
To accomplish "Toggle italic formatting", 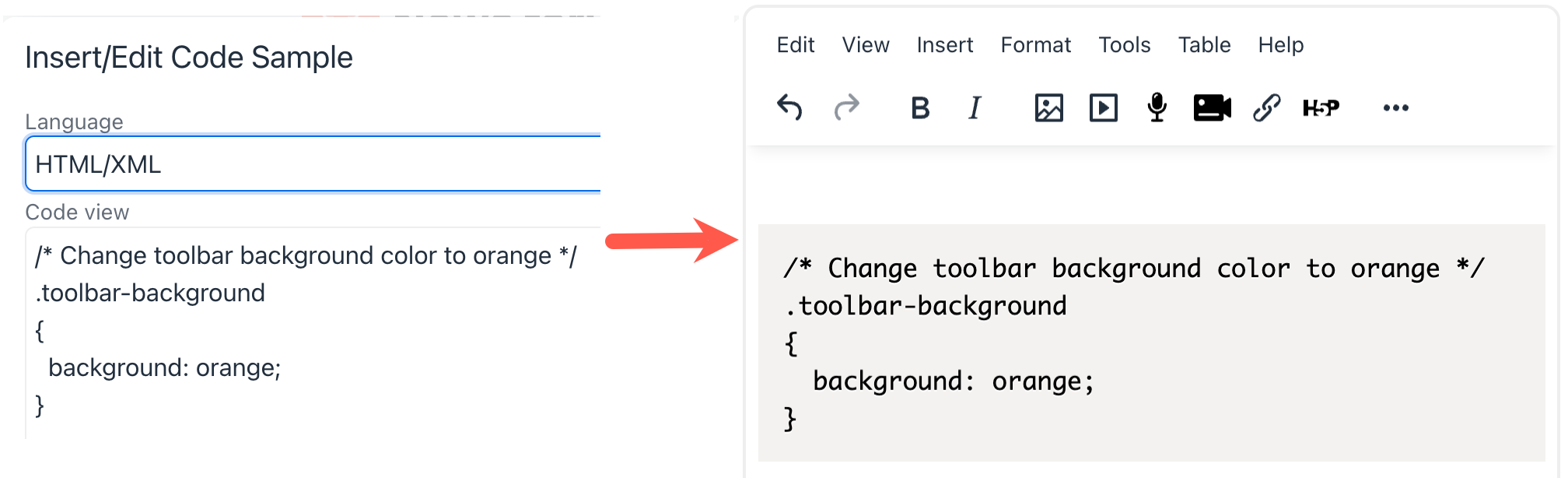I will click(975, 107).
